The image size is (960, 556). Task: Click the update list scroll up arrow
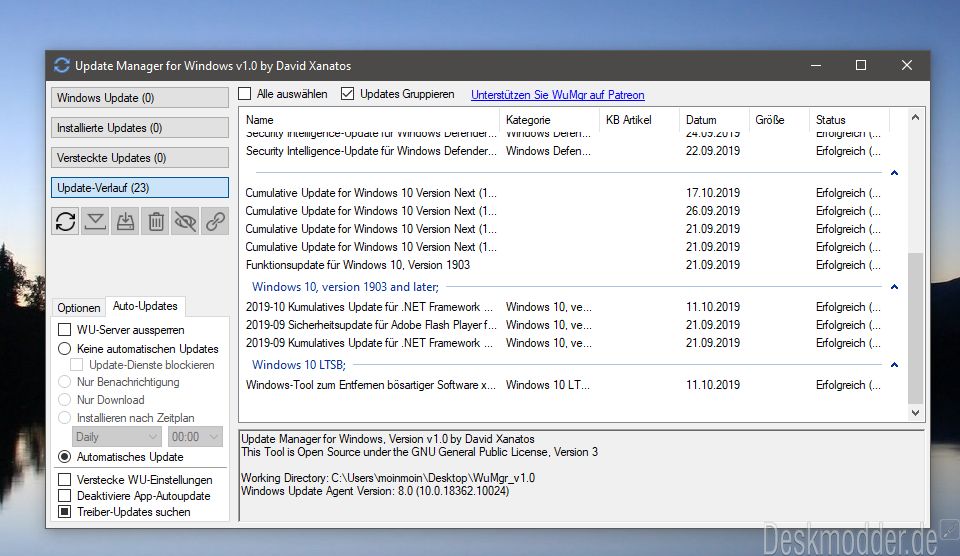(915, 117)
